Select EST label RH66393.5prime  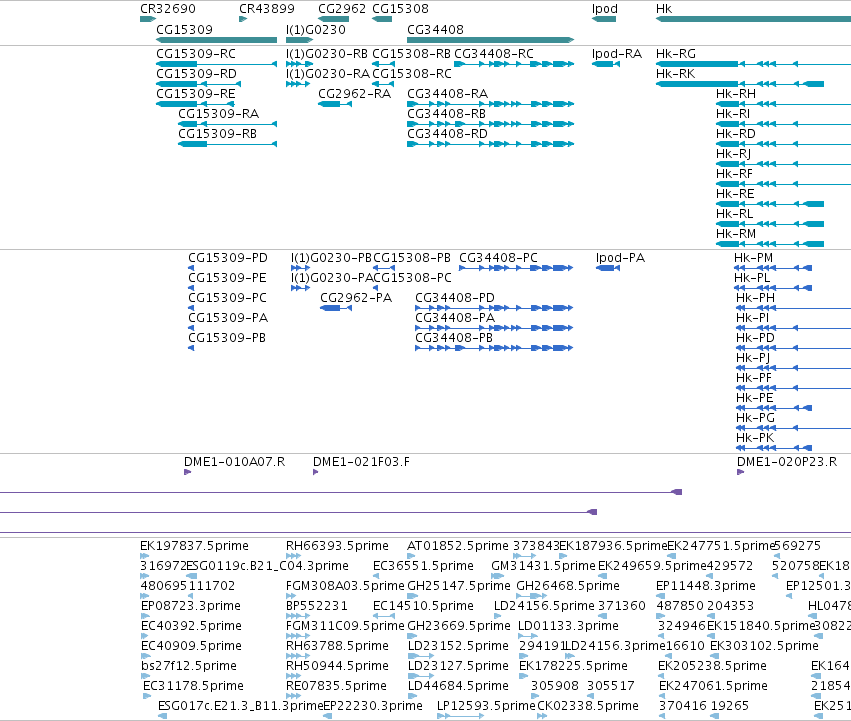(338, 546)
